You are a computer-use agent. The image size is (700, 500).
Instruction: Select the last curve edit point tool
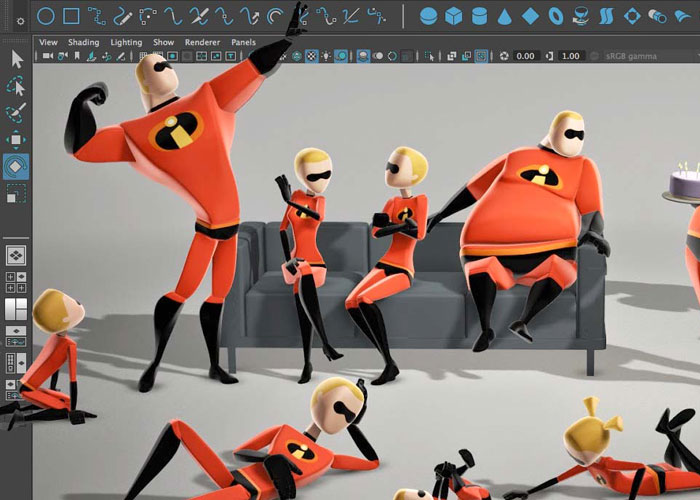(x=376, y=16)
